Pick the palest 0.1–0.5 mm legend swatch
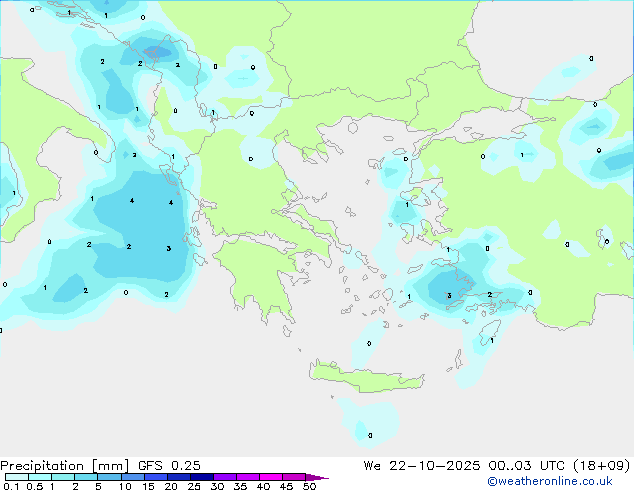The width and height of the screenshot is (634, 490). (17, 477)
